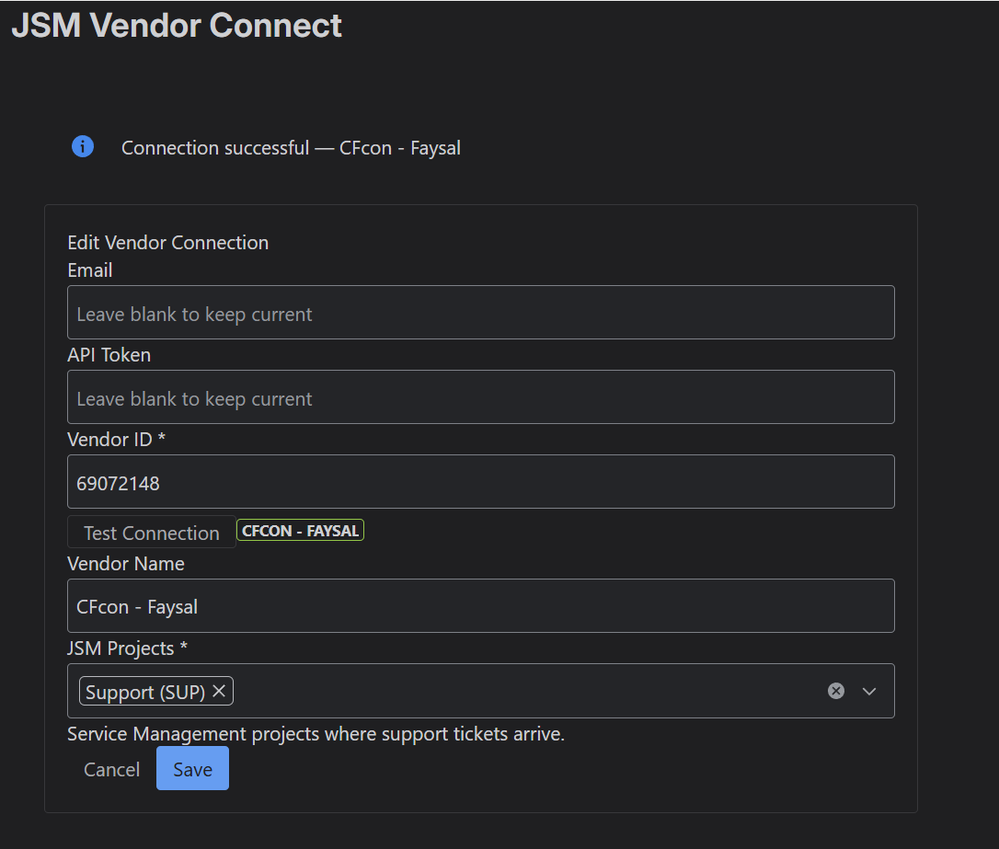Image resolution: width=999 pixels, height=849 pixels.
Task: Clear all selected JSM Projects
Action: 836,691
